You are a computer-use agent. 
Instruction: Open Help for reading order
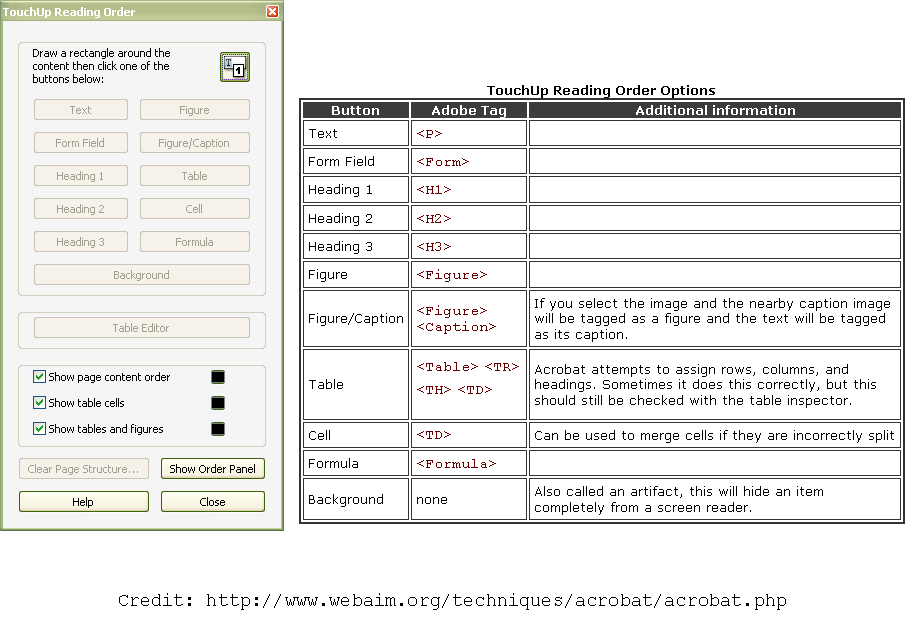[x=84, y=502]
